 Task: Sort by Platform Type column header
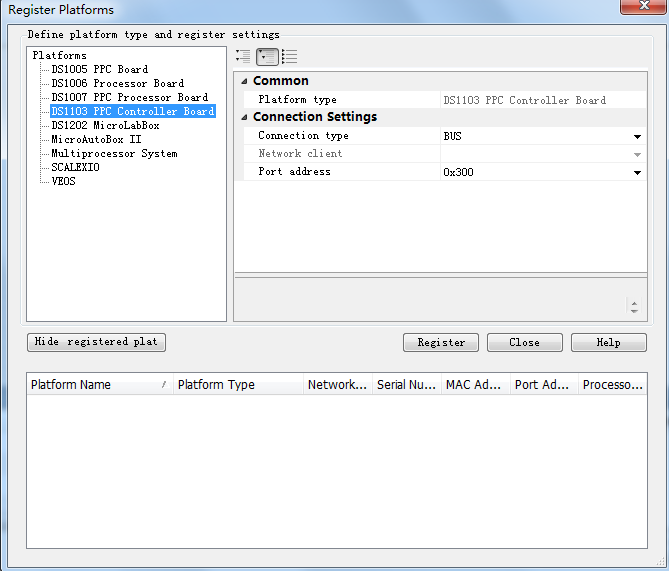click(x=238, y=385)
